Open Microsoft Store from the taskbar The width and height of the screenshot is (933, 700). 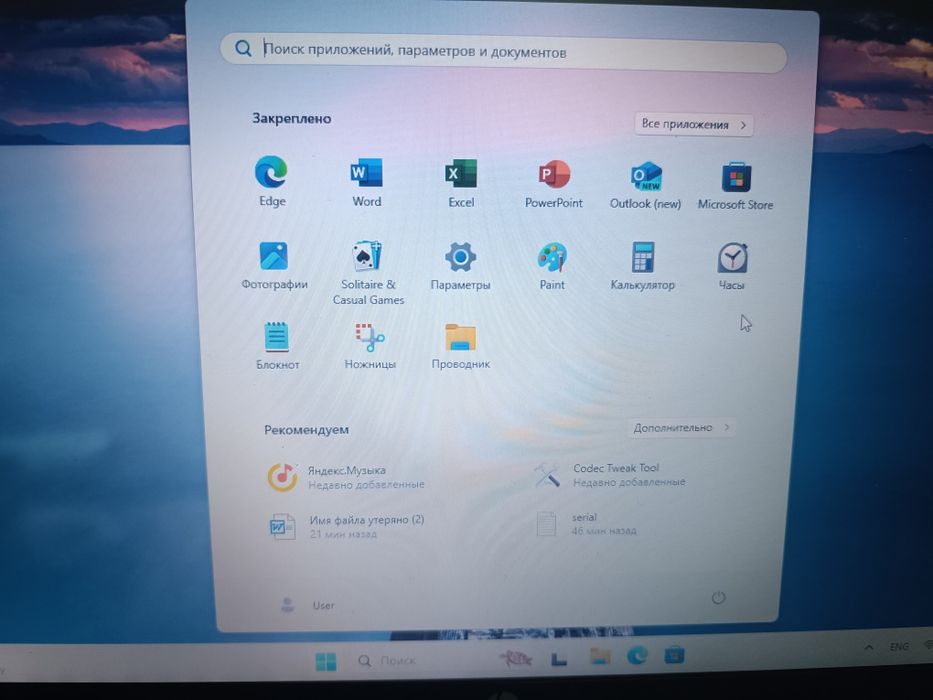coord(674,655)
